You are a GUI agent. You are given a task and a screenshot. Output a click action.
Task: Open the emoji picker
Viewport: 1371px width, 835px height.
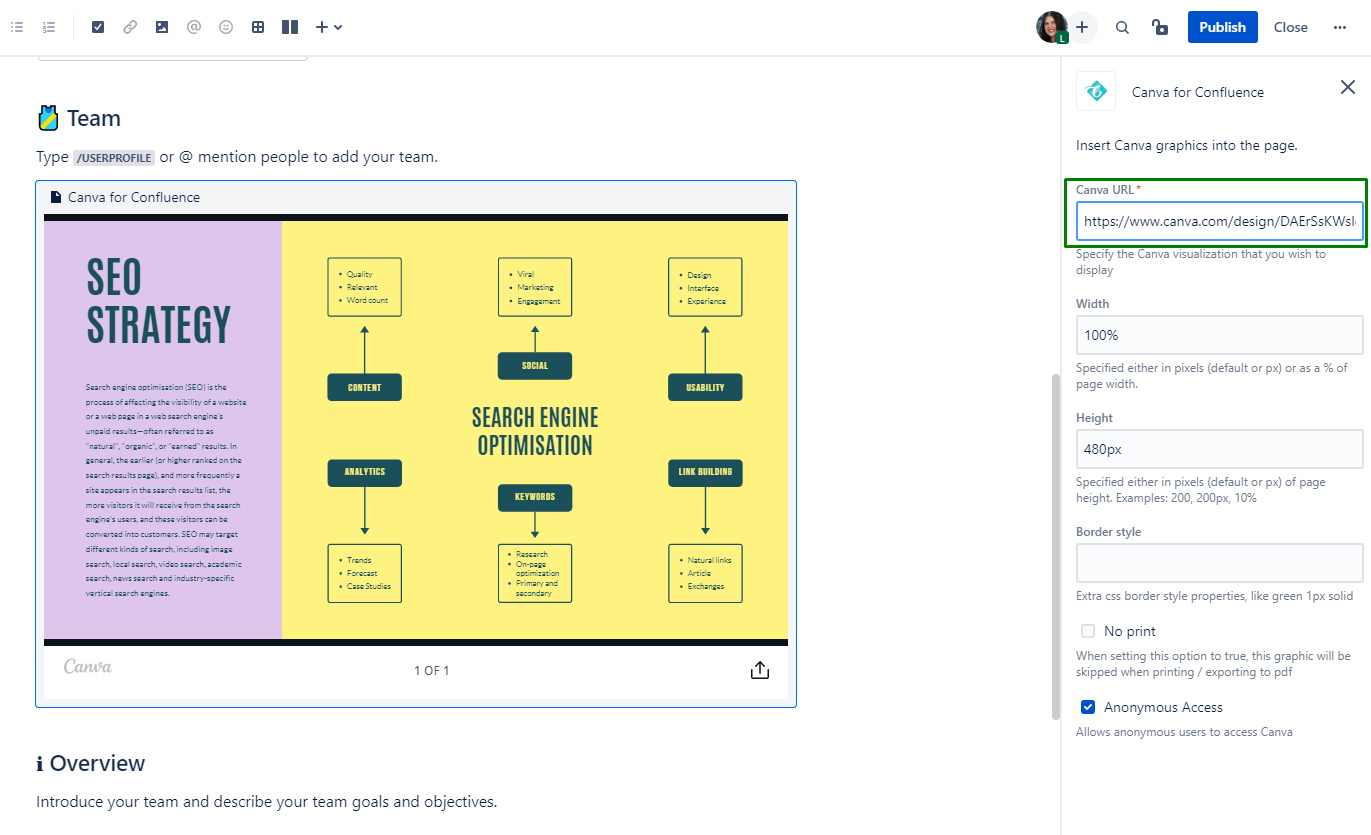pos(225,27)
